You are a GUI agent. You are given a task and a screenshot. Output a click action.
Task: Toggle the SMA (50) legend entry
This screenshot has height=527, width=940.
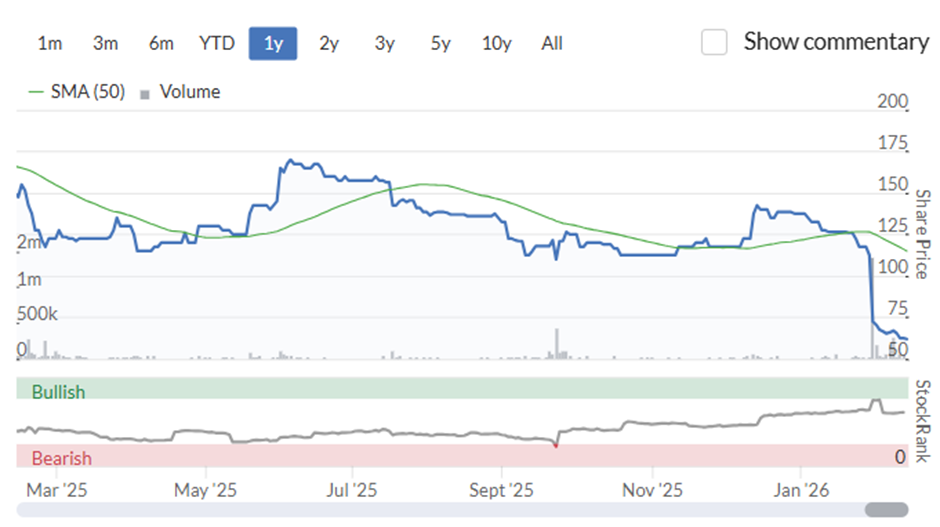coord(77,92)
